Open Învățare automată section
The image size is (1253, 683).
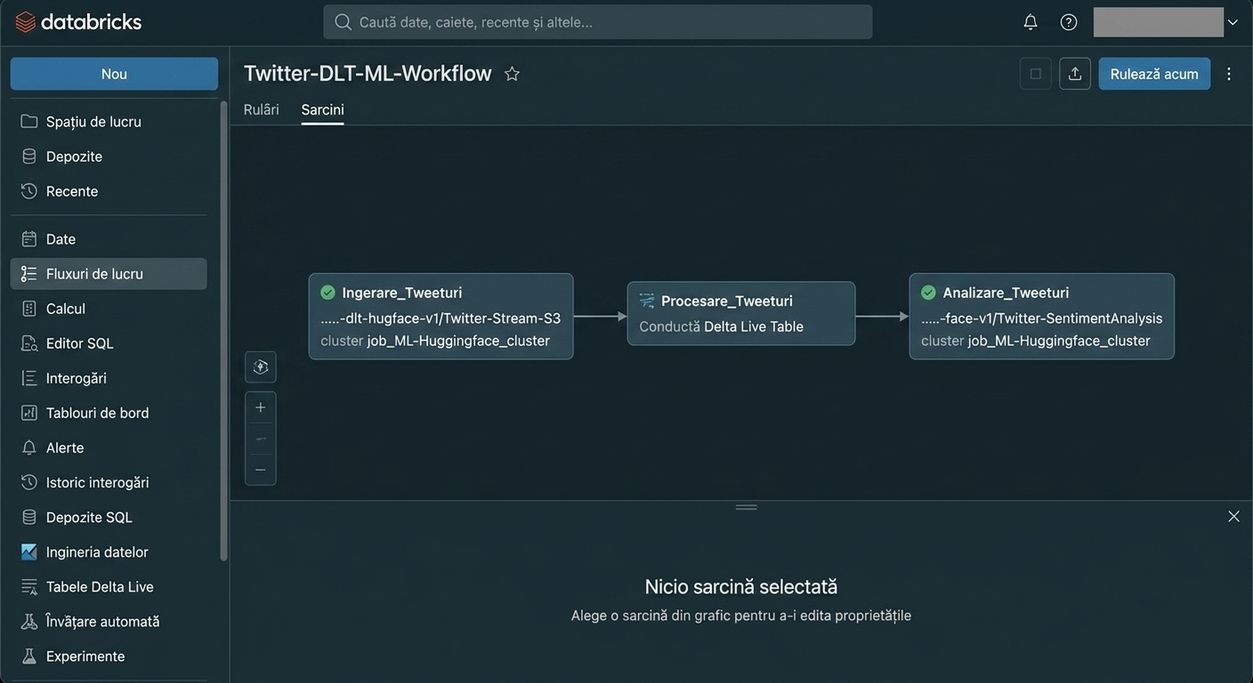[x=108, y=621]
